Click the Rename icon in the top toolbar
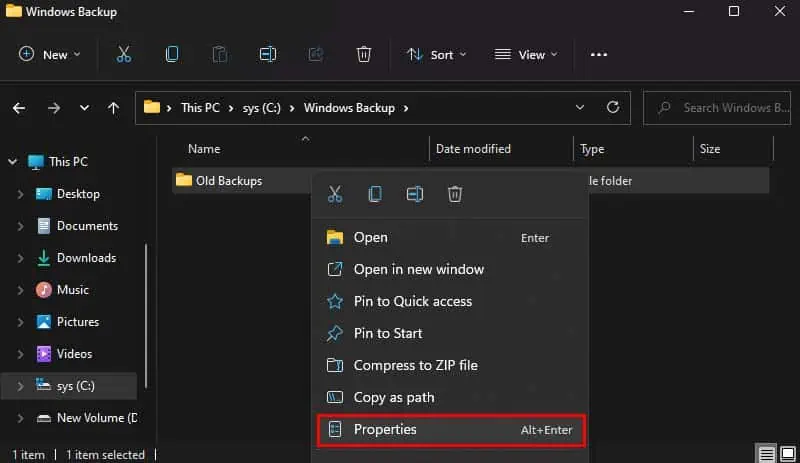The image size is (800, 463). (x=268, y=54)
